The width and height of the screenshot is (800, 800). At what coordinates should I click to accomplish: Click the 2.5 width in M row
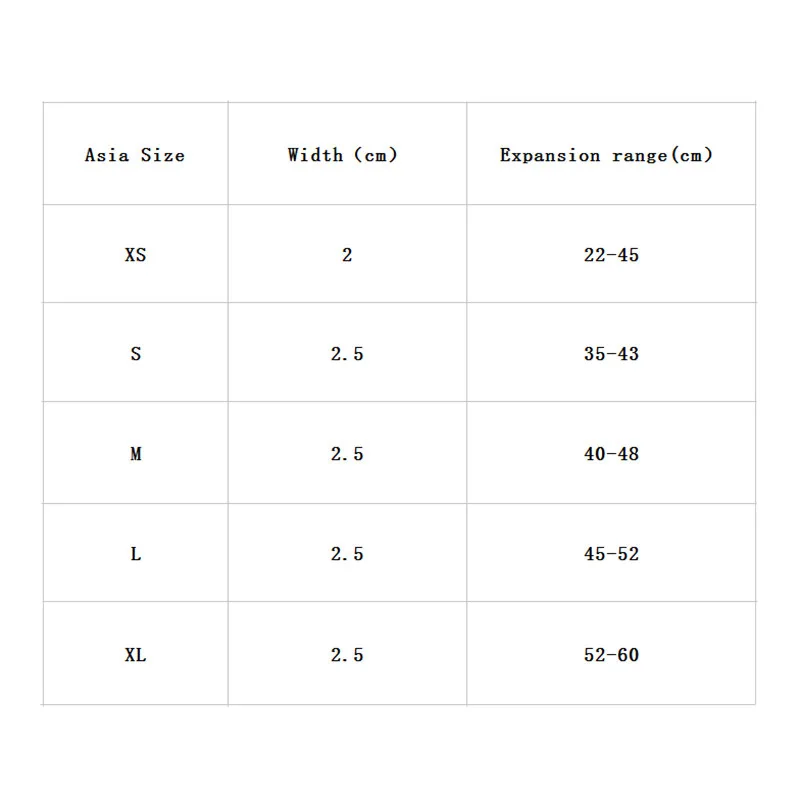(347, 453)
